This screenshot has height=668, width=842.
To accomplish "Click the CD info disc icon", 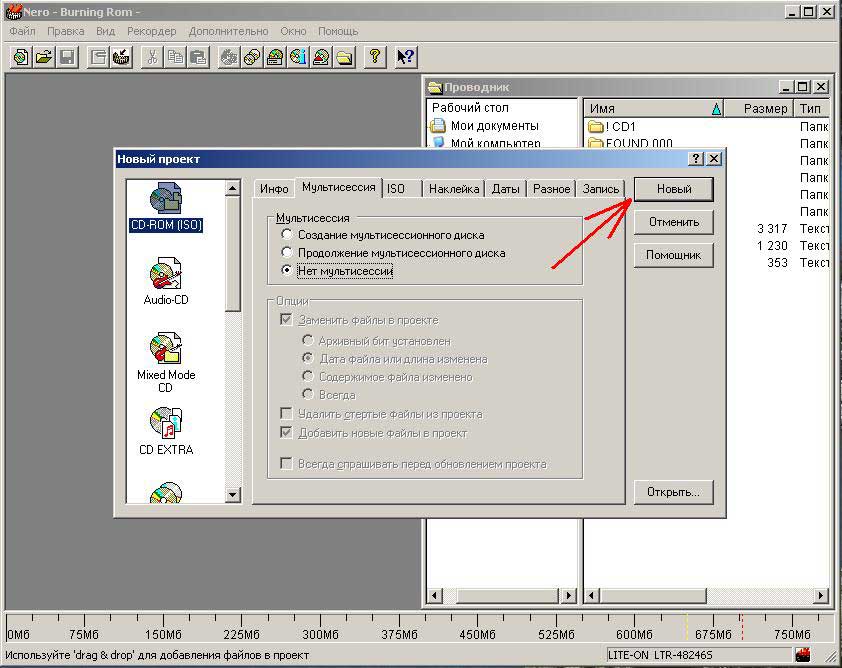I will click(x=298, y=56).
